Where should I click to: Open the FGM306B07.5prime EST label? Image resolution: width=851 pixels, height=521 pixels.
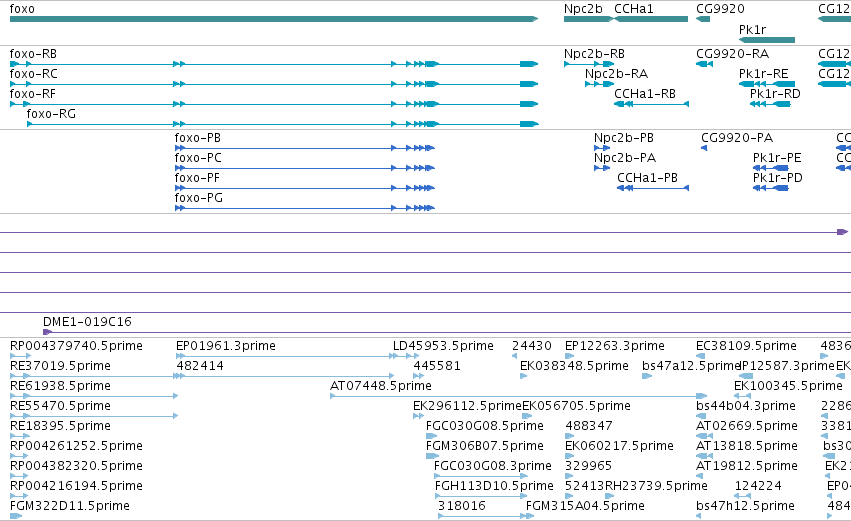(485, 446)
